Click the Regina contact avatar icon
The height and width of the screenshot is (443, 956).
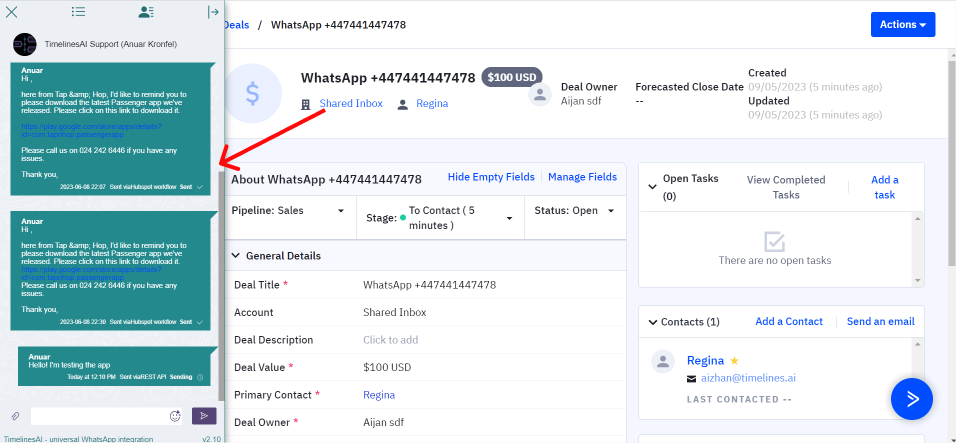pos(663,361)
